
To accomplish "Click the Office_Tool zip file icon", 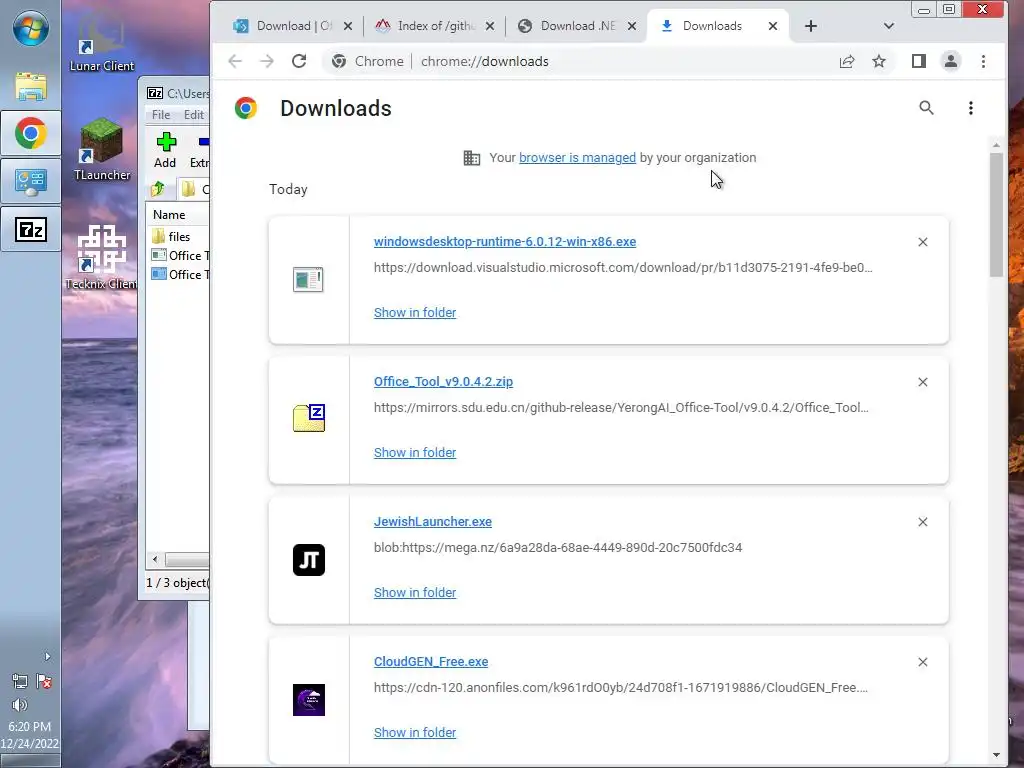I will pyautogui.click(x=308, y=418).
